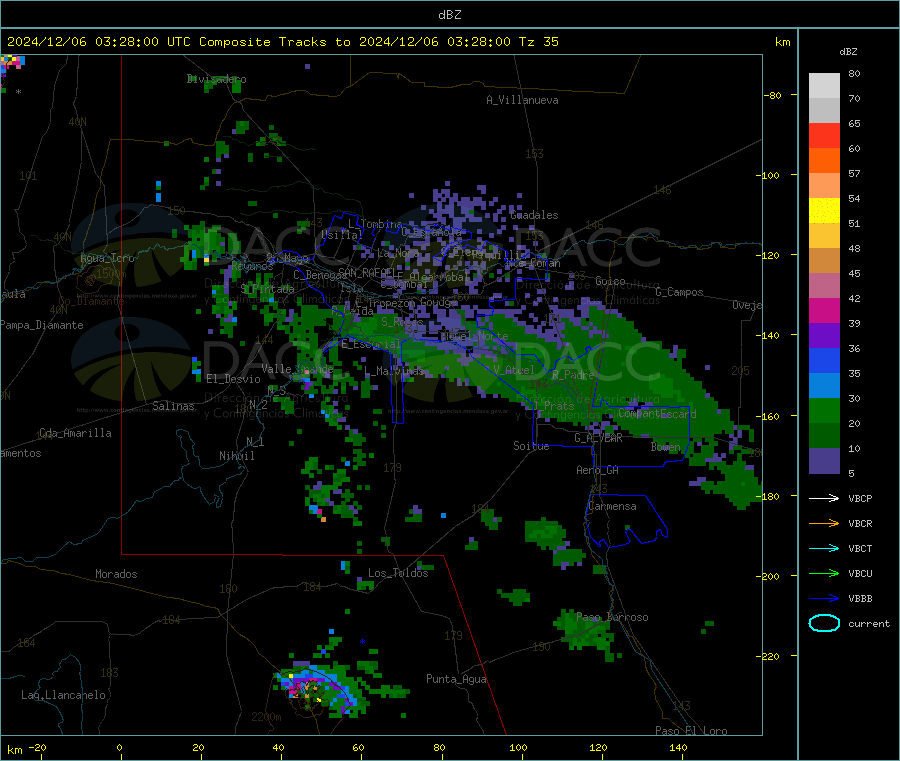900x761 pixels.
Task: Click the Salinas place label
Action: tap(173, 406)
